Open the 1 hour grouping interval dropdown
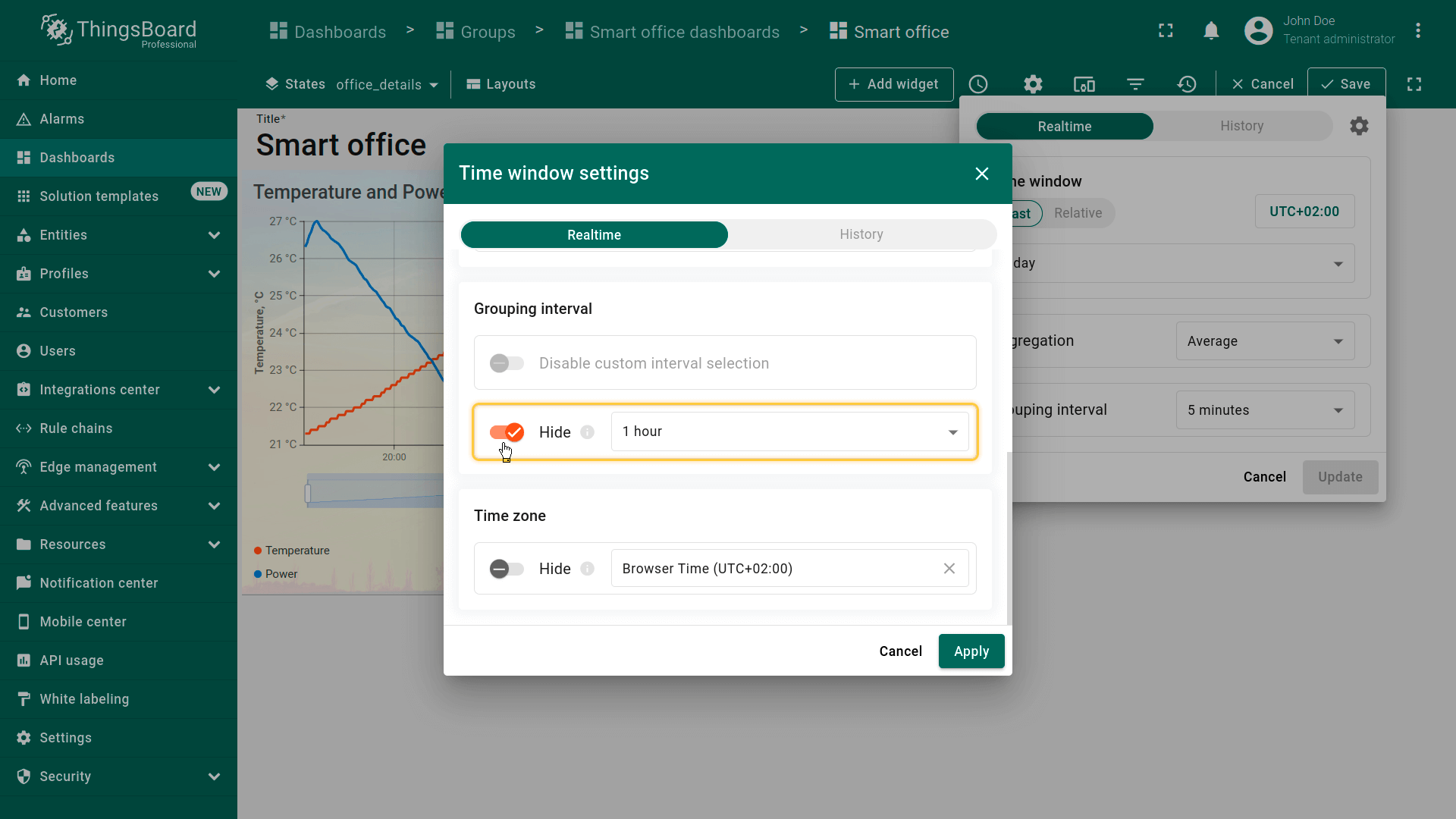 789,431
